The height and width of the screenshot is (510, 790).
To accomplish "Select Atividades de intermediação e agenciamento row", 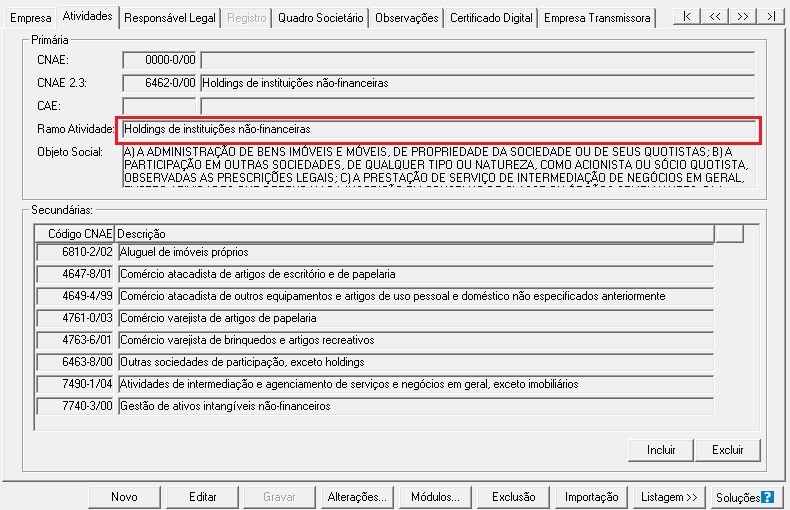I will (x=416, y=384).
